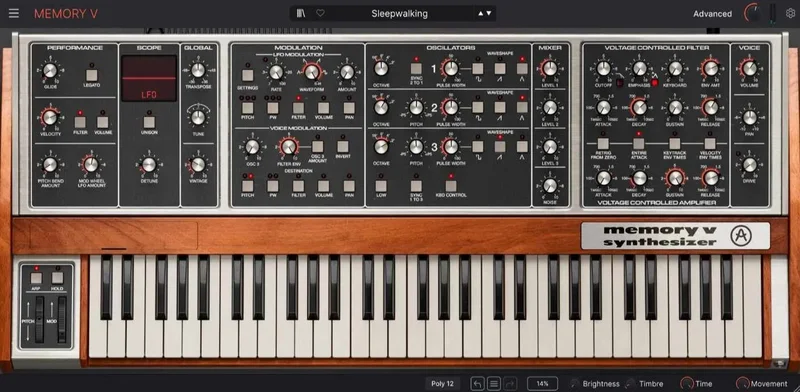Toggle the Sync 1 to 3 switch
This screenshot has height=392, width=800.
coord(416,186)
